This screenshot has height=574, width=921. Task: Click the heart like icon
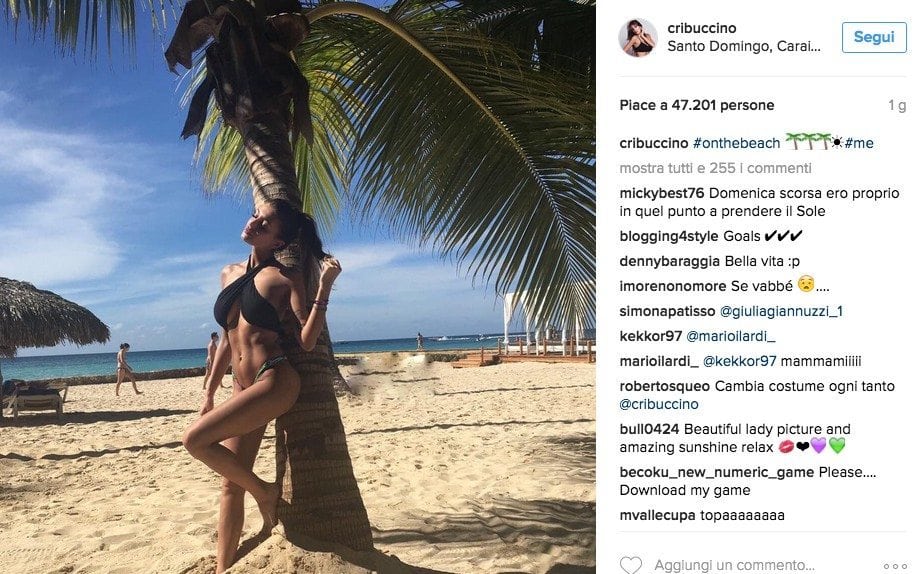click(x=630, y=565)
